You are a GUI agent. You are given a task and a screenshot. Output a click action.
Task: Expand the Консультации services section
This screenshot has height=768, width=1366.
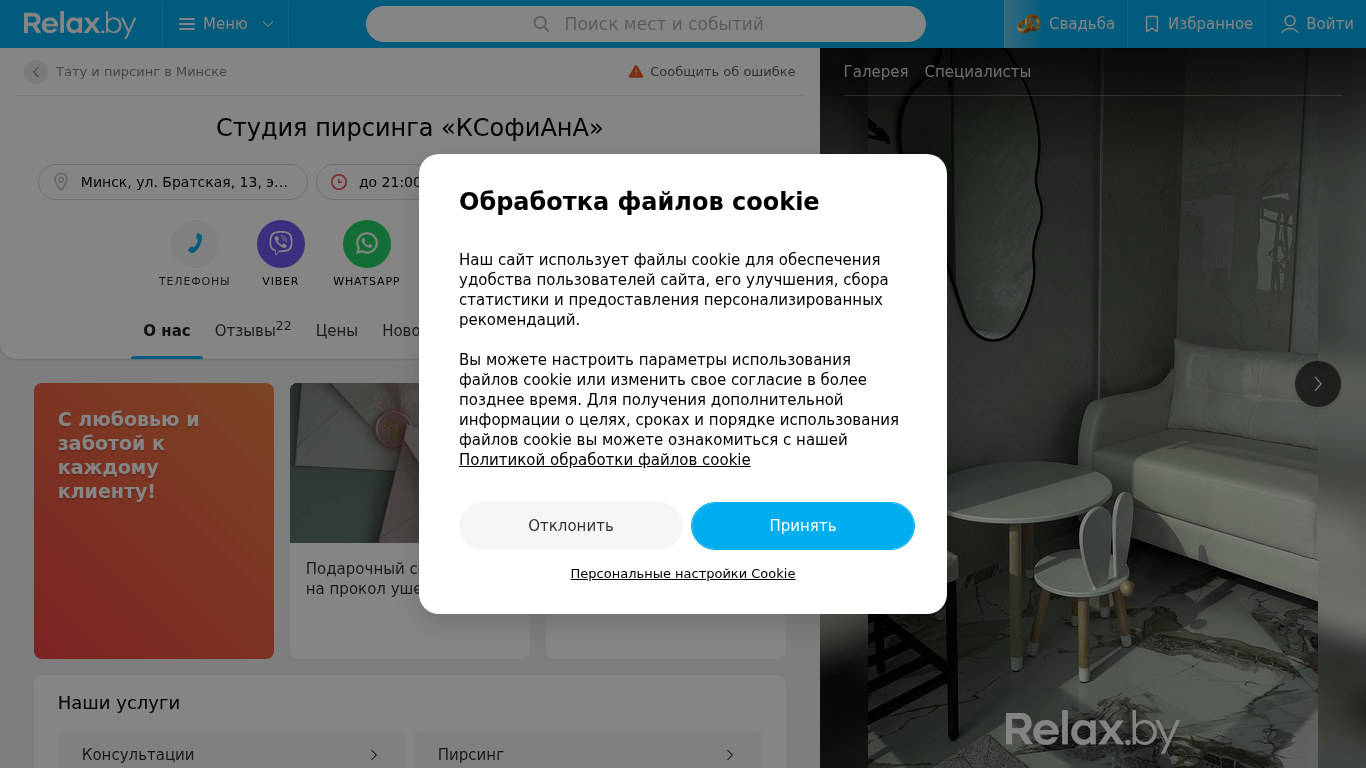coord(232,754)
